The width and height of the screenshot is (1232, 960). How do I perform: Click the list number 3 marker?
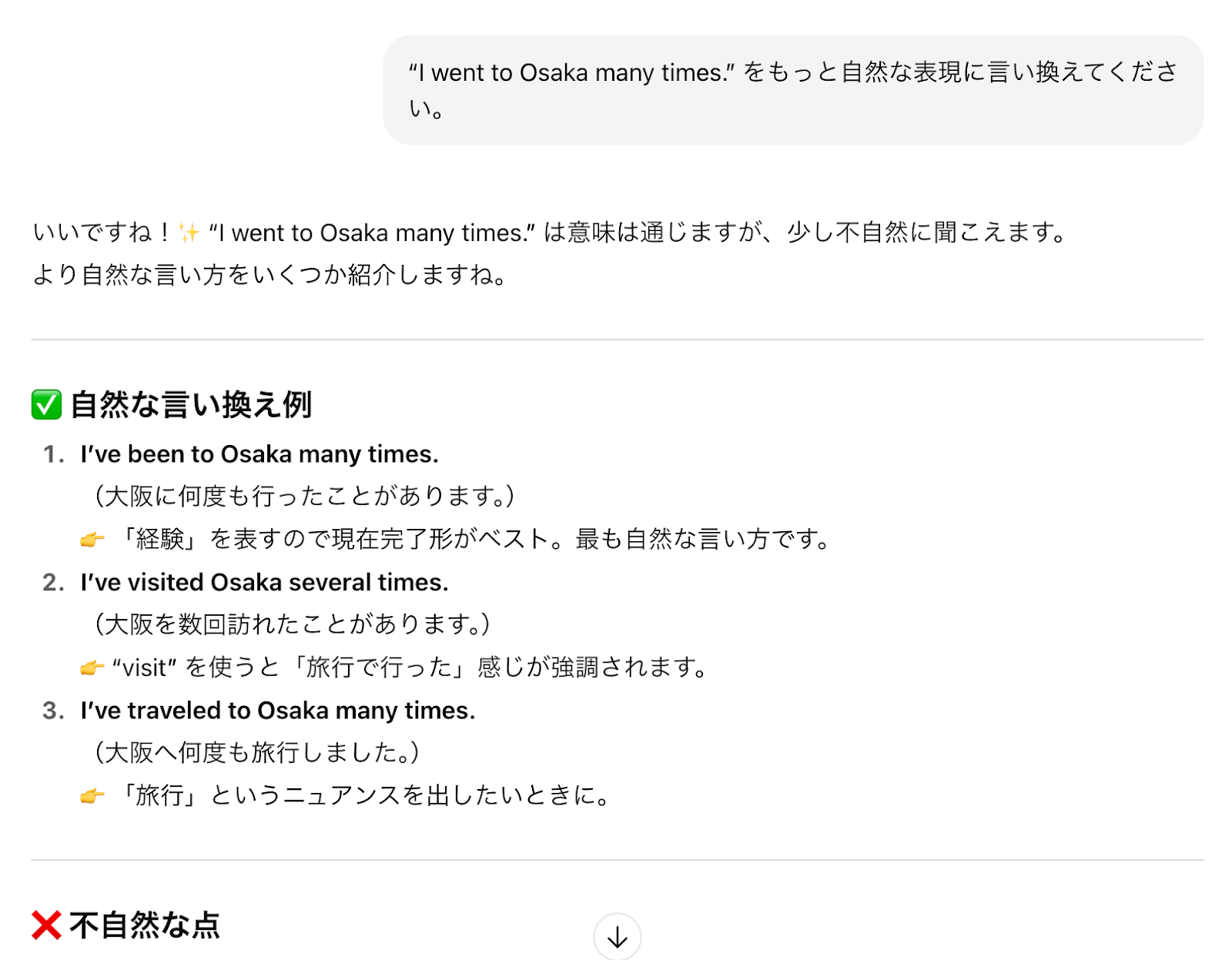(53, 711)
